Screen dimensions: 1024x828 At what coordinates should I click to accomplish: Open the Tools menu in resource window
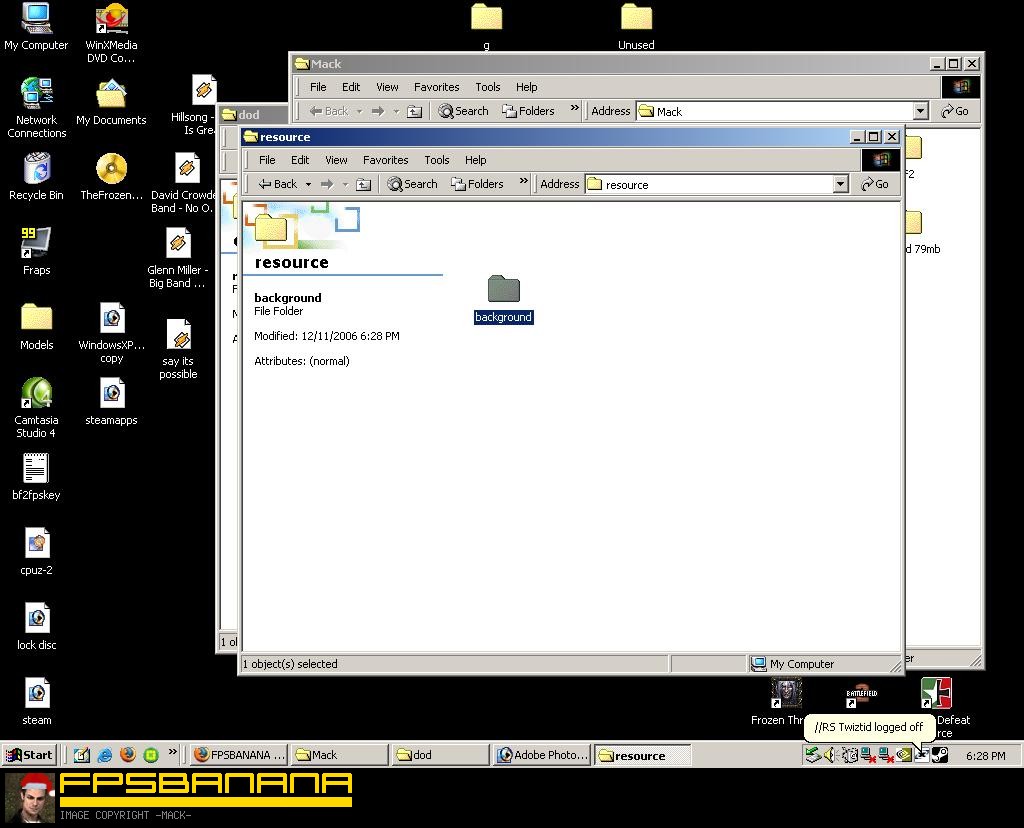(437, 160)
